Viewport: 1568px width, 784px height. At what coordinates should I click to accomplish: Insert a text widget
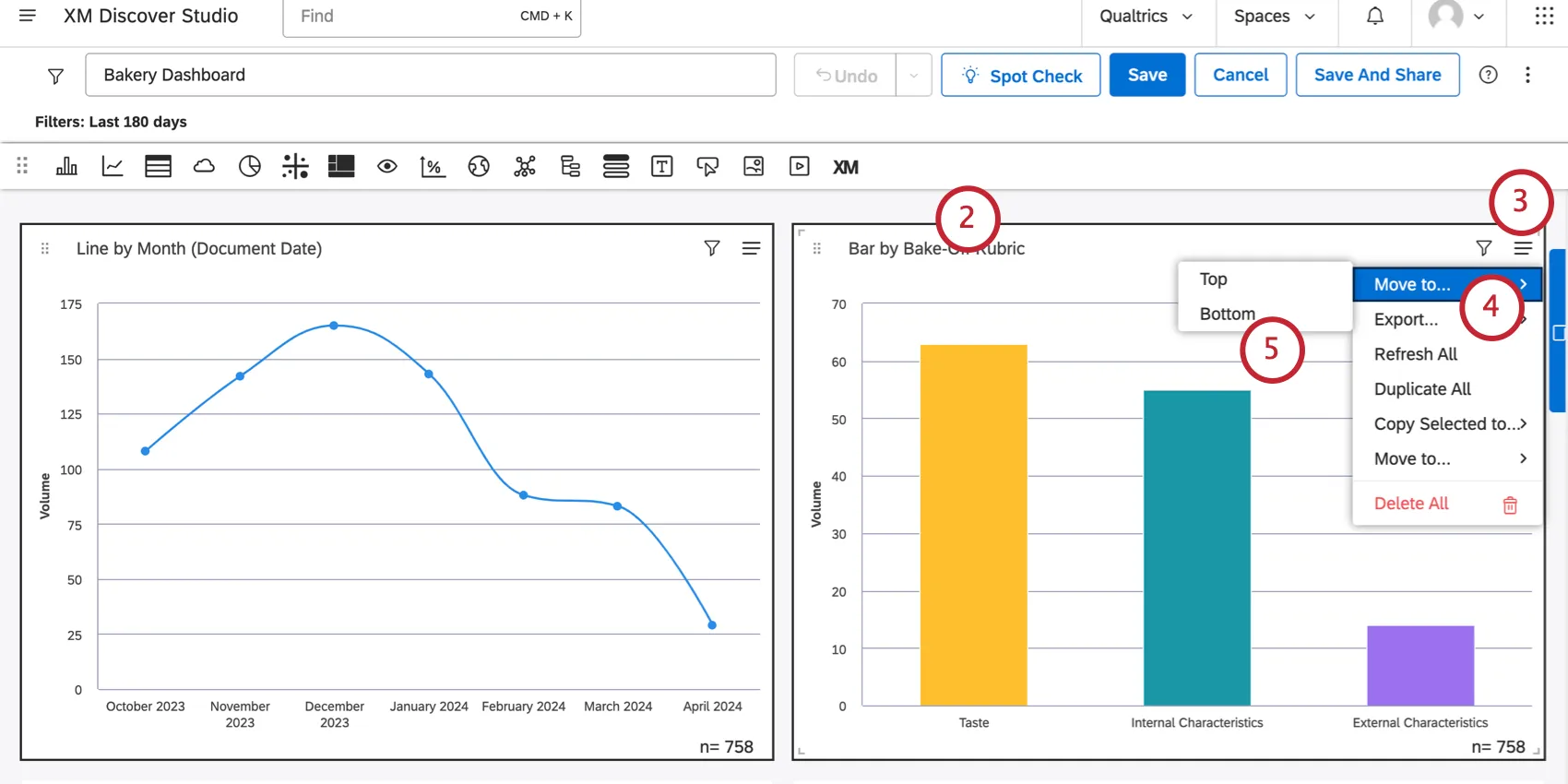[661, 167]
